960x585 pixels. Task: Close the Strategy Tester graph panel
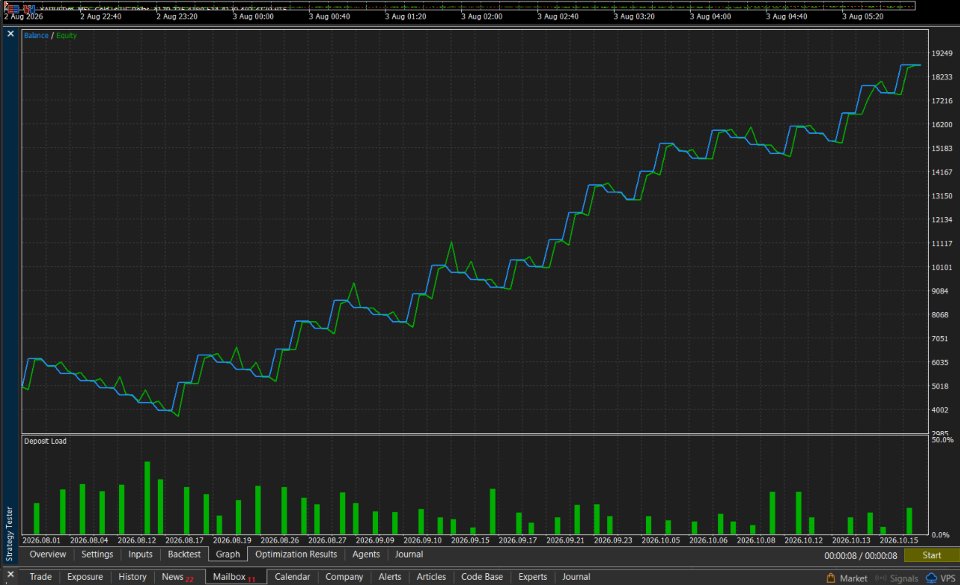click(x=10, y=34)
